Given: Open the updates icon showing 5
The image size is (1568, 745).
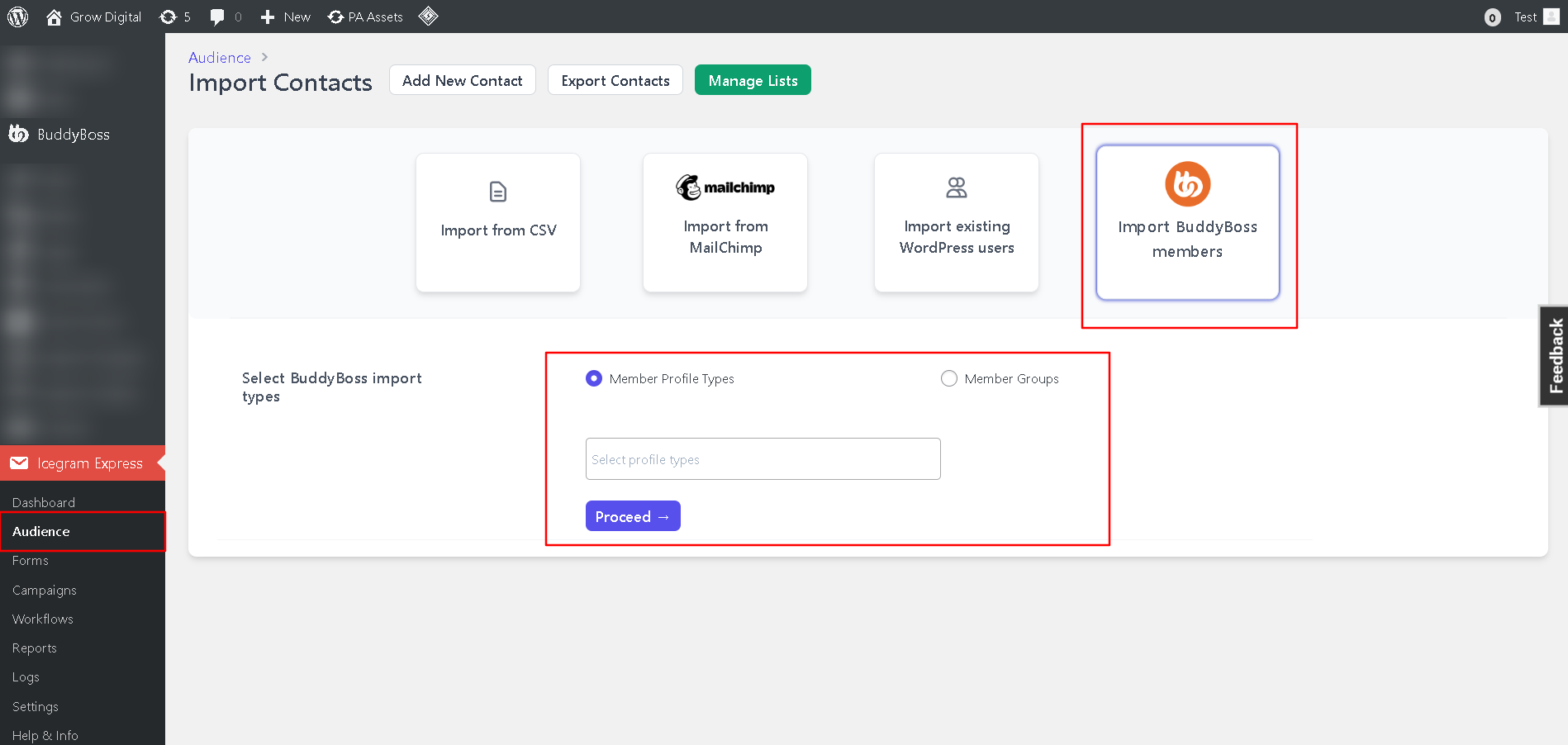Looking at the screenshot, I should pyautogui.click(x=169, y=17).
